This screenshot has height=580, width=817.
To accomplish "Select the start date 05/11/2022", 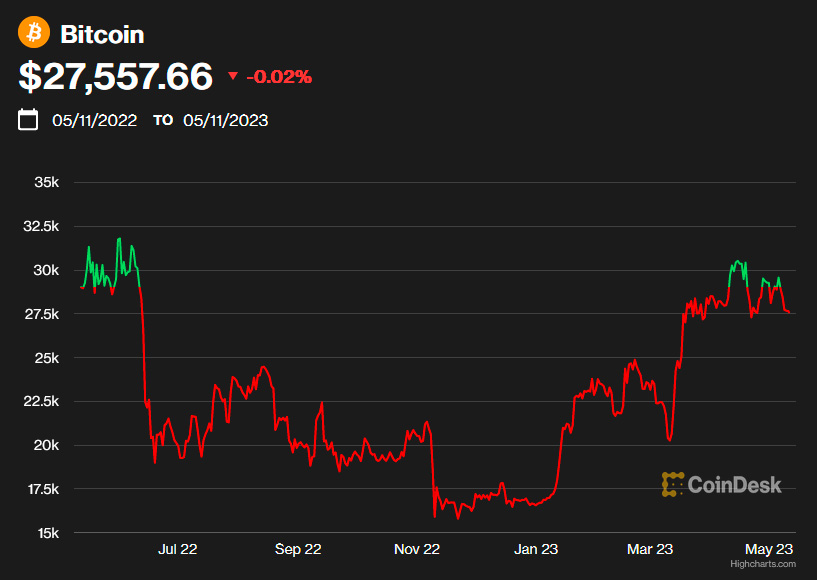I will pyautogui.click(x=95, y=120).
